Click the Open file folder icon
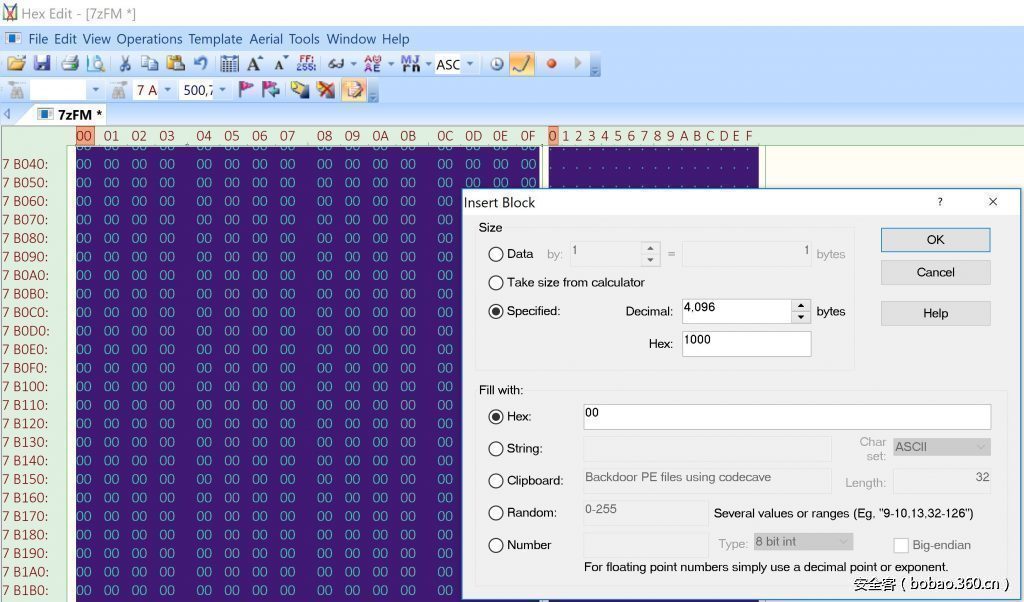The image size is (1024, 602). (16, 64)
